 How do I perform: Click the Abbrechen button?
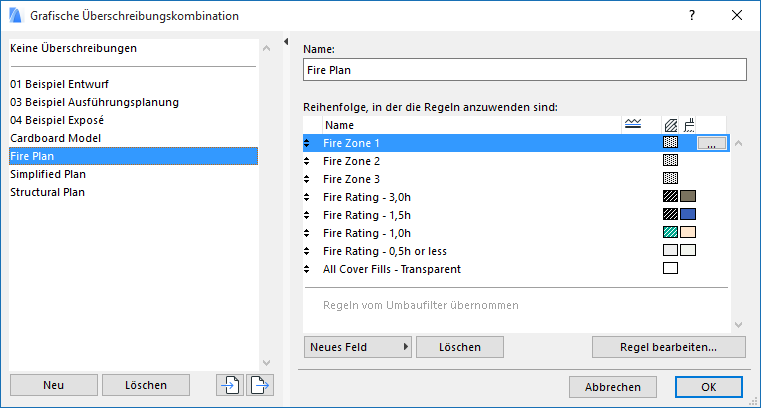[612, 386]
